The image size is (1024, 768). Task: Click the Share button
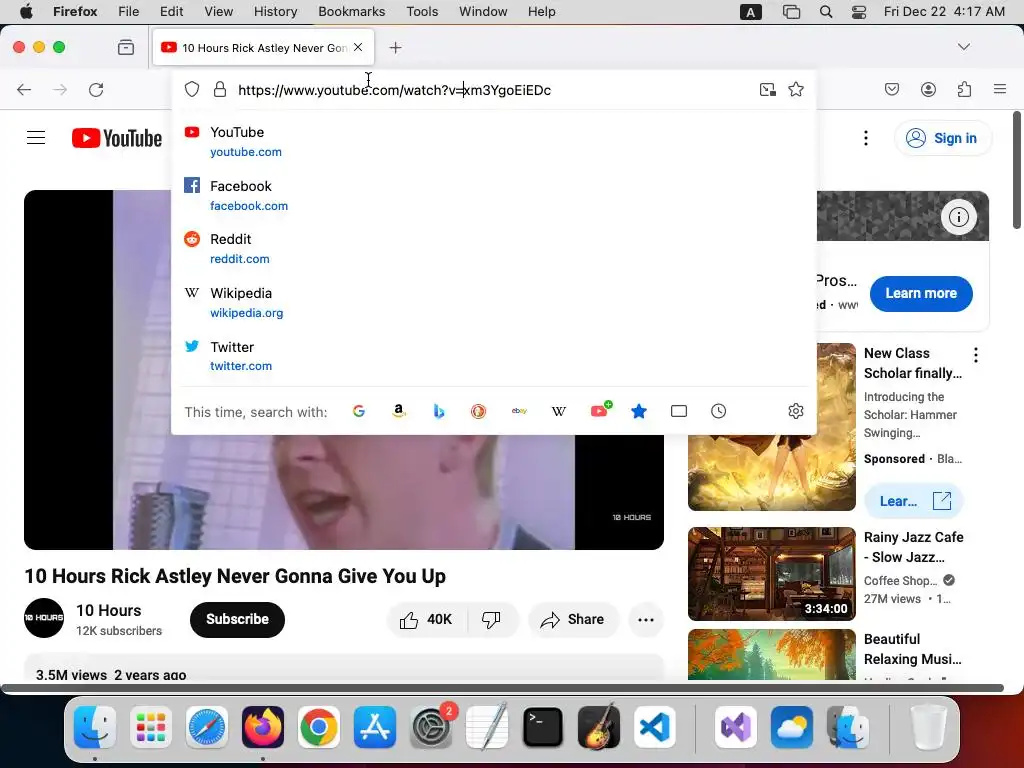pyautogui.click(x=573, y=619)
